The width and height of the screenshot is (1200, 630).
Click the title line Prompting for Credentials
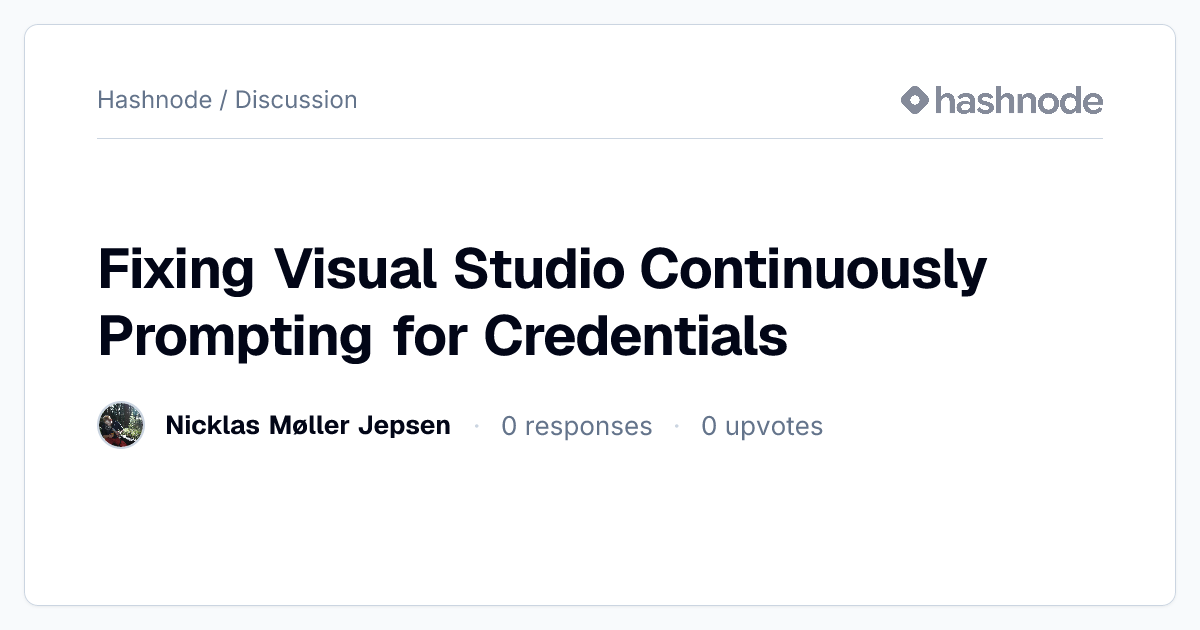pos(443,336)
